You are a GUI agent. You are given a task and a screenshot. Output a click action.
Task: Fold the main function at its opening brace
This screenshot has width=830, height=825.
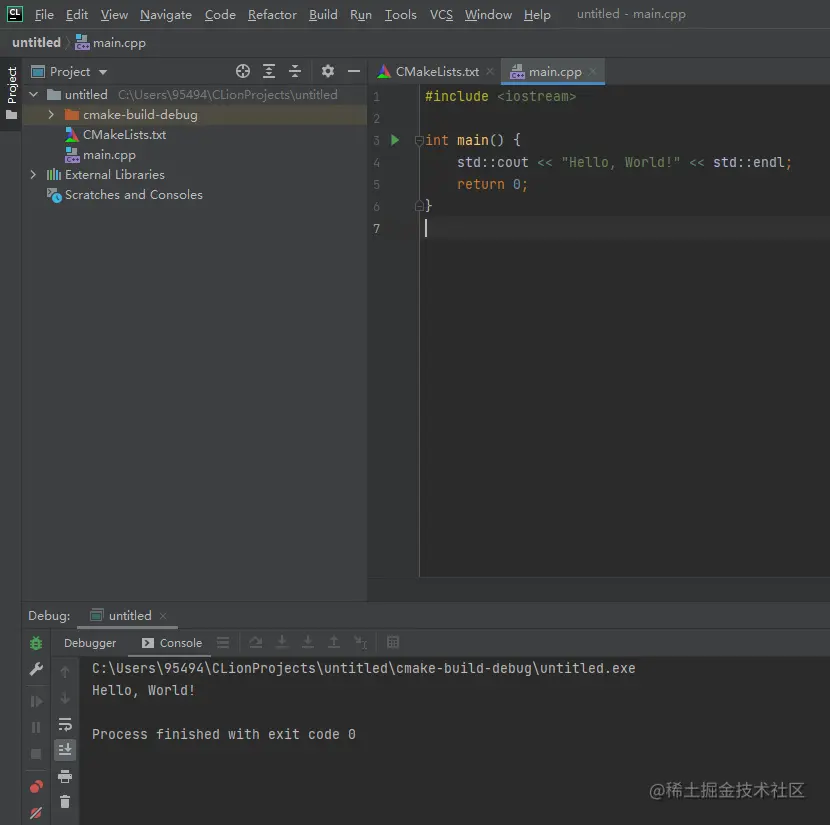pos(419,140)
